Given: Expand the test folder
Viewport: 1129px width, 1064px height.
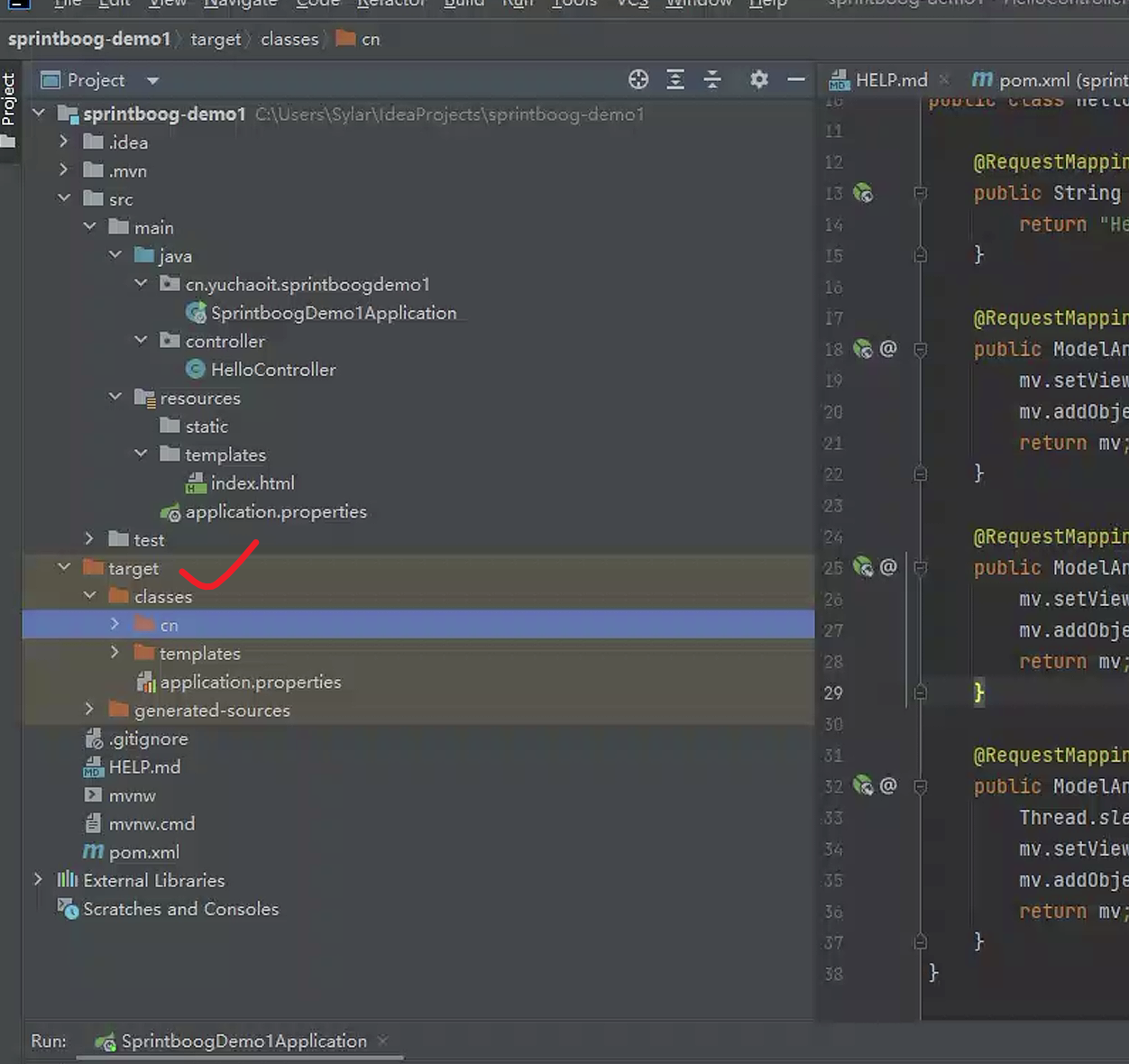Looking at the screenshot, I should (x=89, y=539).
